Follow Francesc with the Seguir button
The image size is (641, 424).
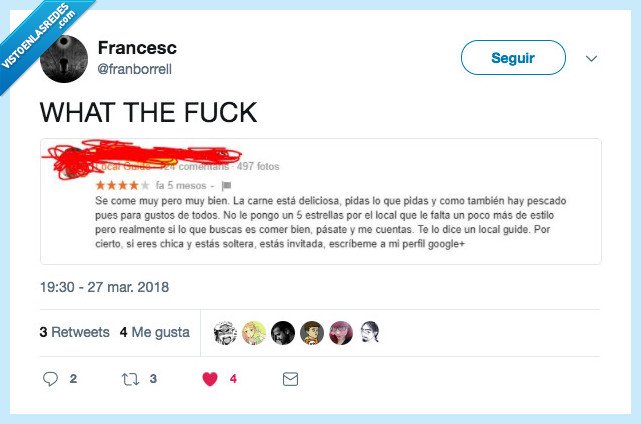pos(513,58)
